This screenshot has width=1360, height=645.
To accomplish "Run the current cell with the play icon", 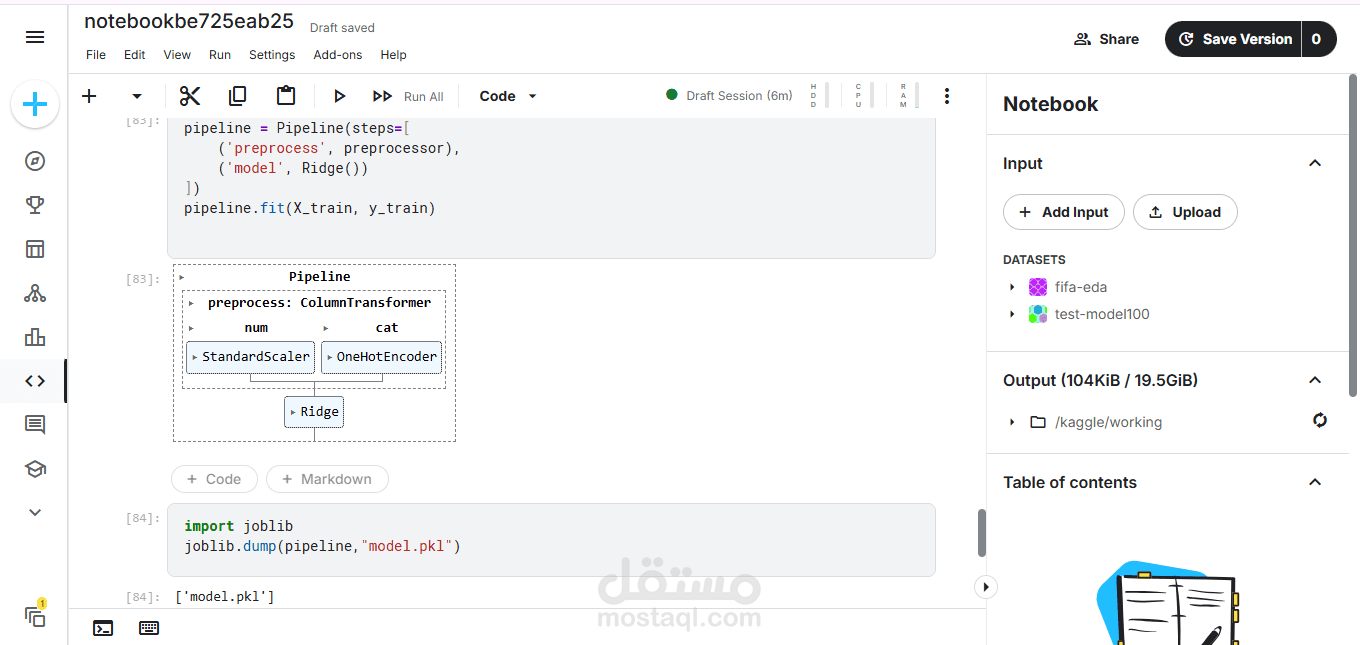I will pyautogui.click(x=340, y=95).
